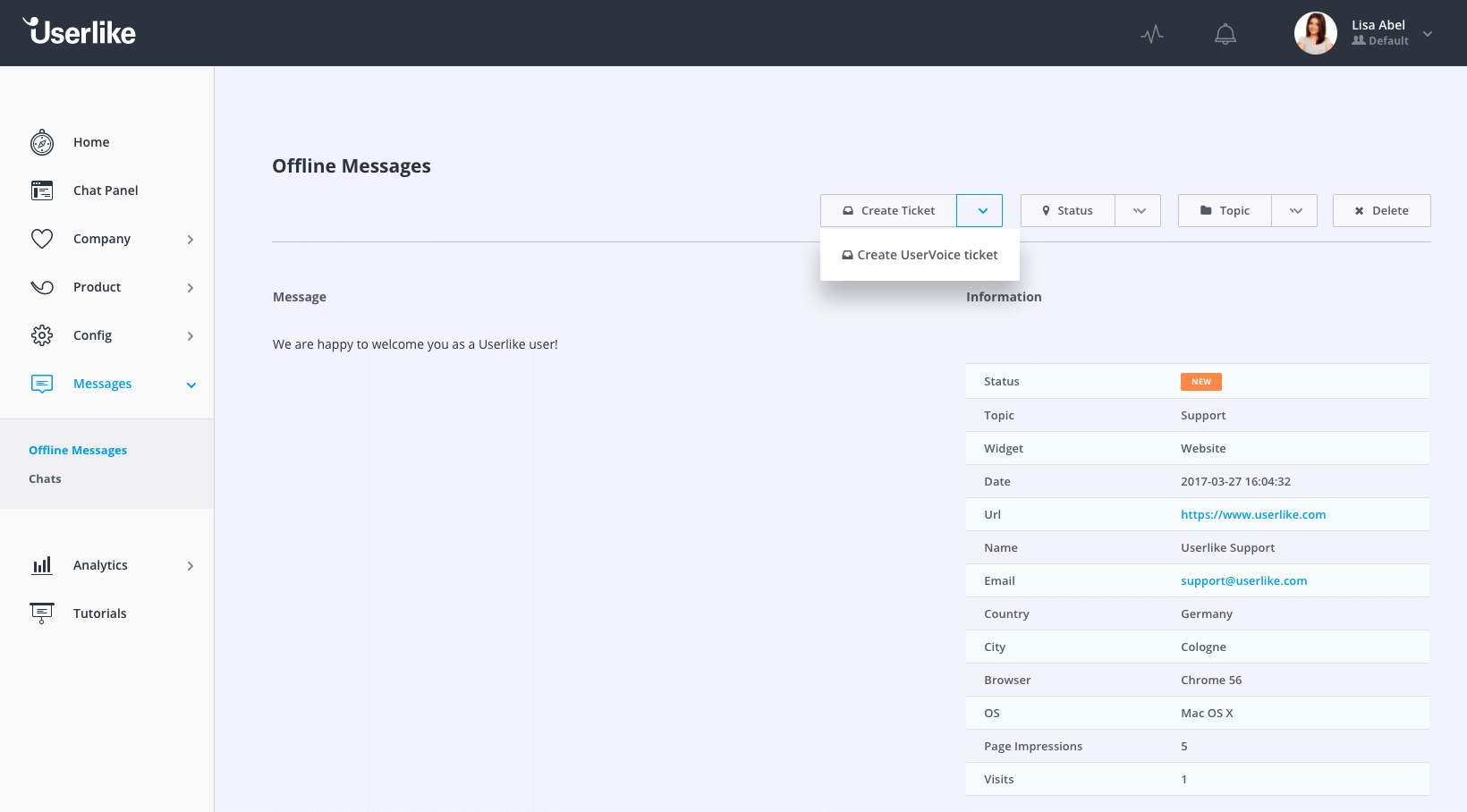Click the Product icon in sidebar
The image size is (1467, 812).
[x=42, y=287]
